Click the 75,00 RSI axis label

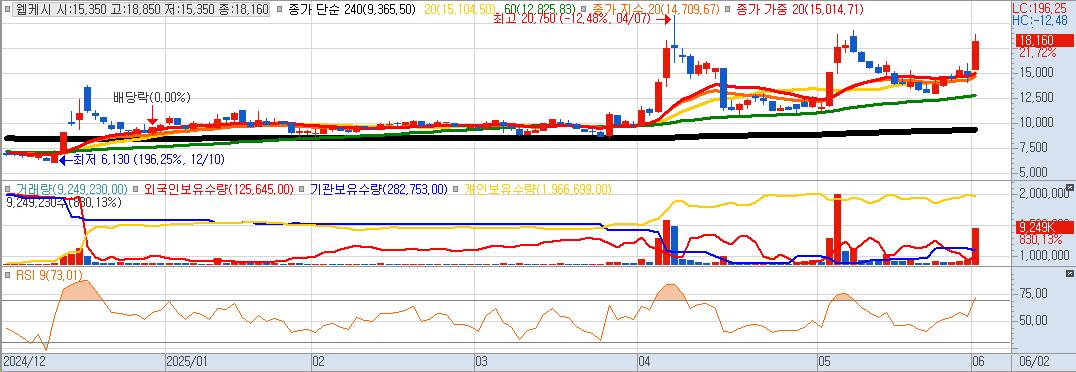click(1033, 294)
